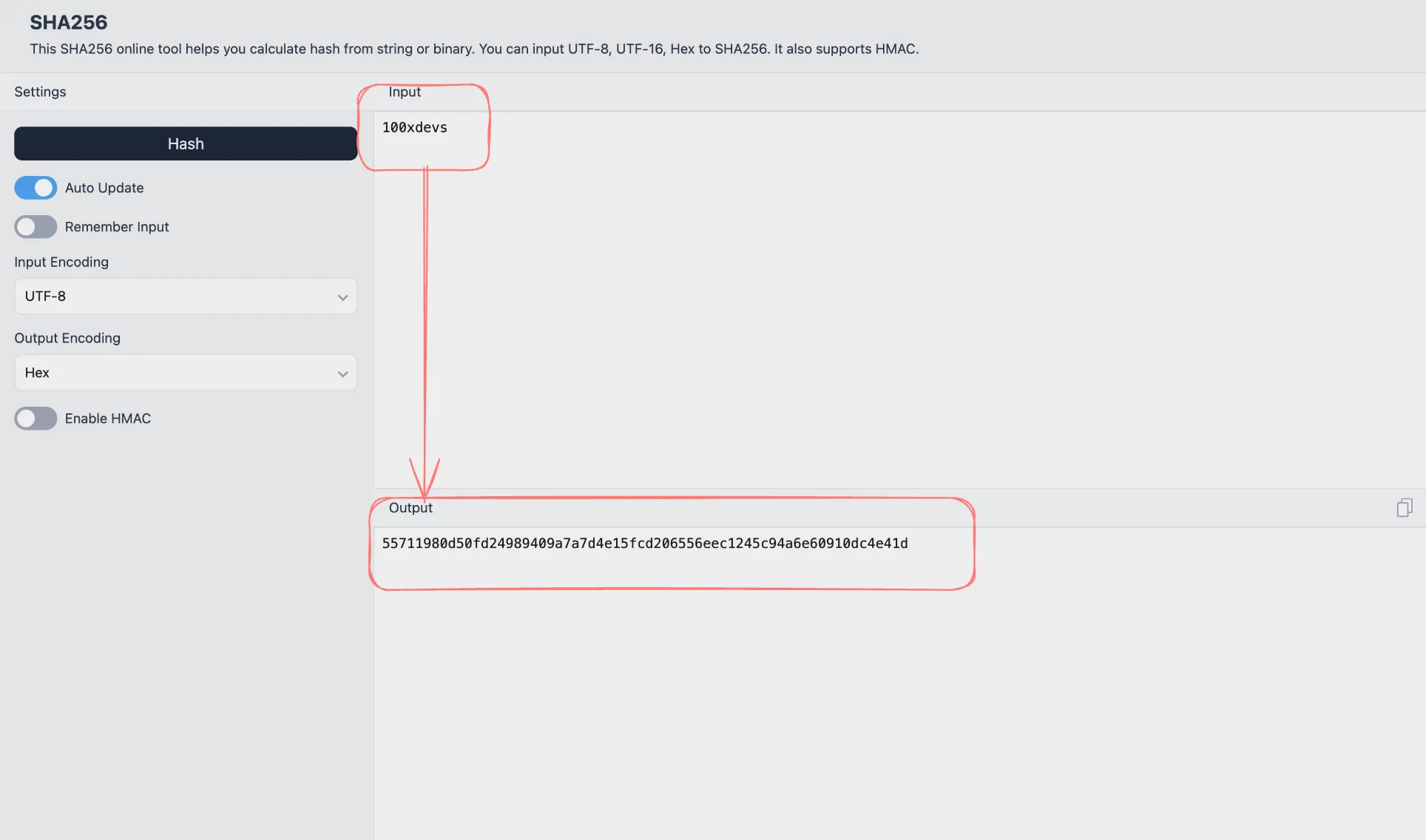
Task: Click the Input Encoding field label
Action: 61,262
